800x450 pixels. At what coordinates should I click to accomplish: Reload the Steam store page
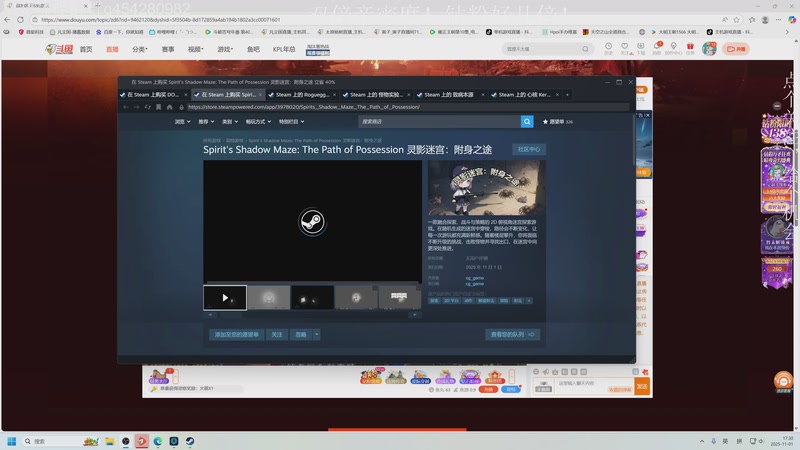147,107
